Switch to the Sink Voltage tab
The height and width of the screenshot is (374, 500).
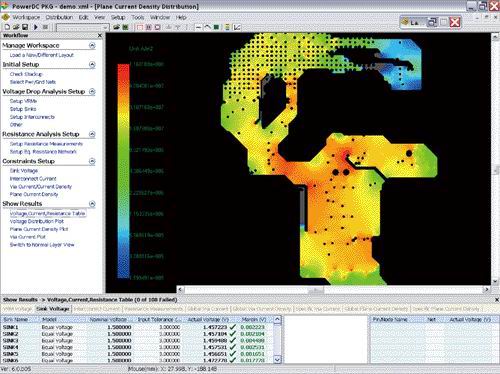point(53,309)
